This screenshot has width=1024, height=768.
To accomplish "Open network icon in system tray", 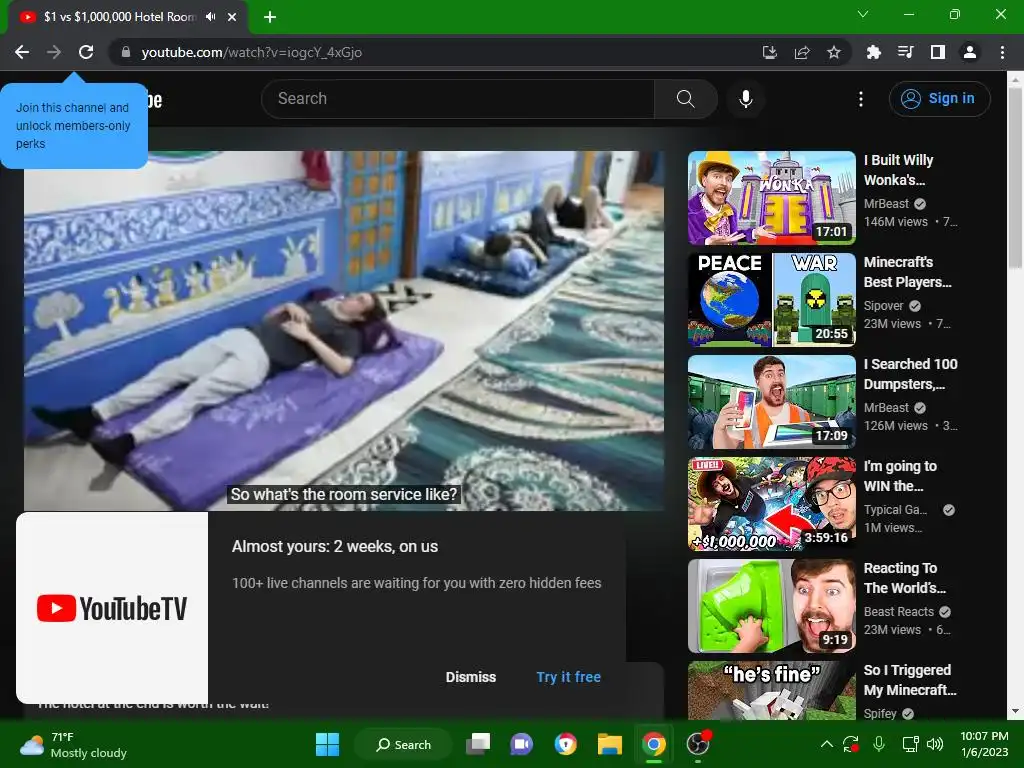I will (910, 744).
